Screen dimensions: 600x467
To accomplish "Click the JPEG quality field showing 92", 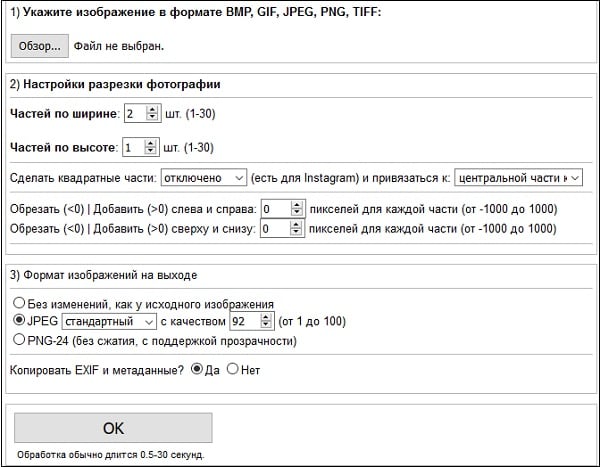I will (242, 322).
